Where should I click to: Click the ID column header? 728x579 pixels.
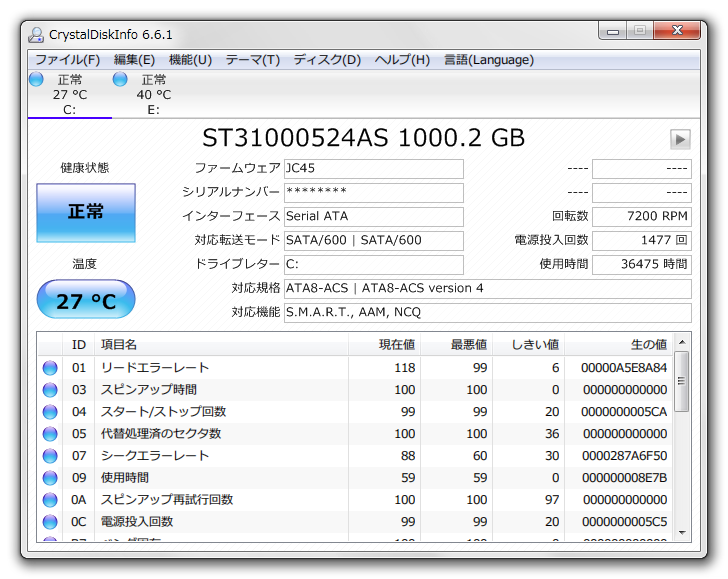[78, 345]
